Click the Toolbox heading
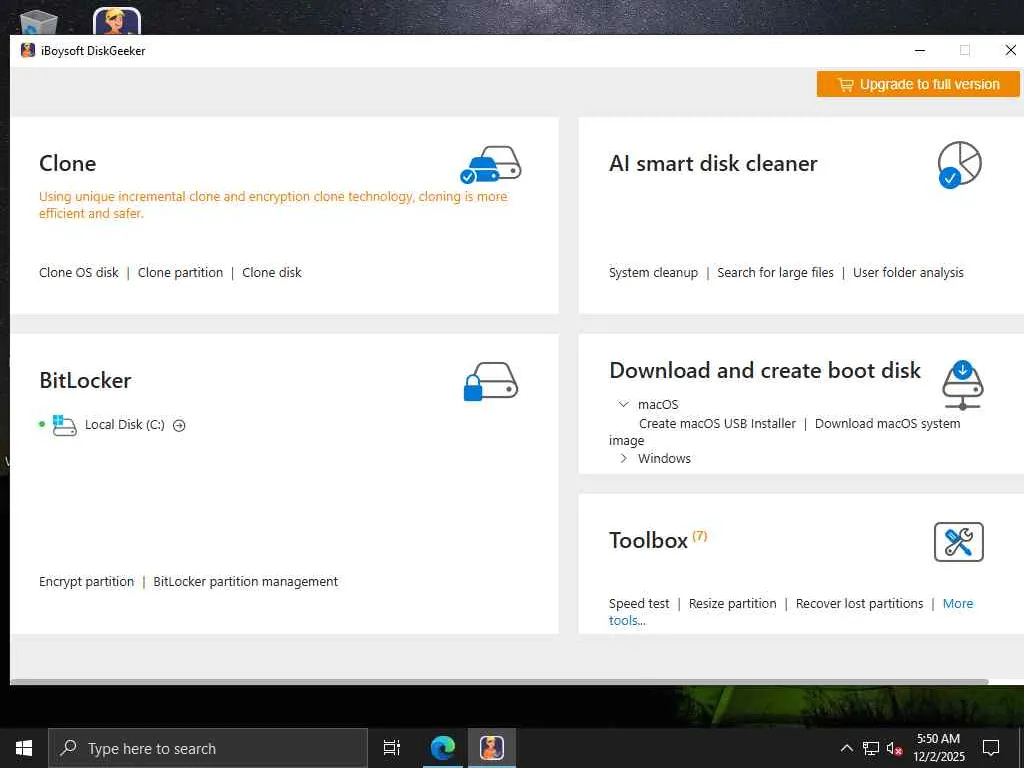The width and height of the screenshot is (1024, 768). click(648, 541)
